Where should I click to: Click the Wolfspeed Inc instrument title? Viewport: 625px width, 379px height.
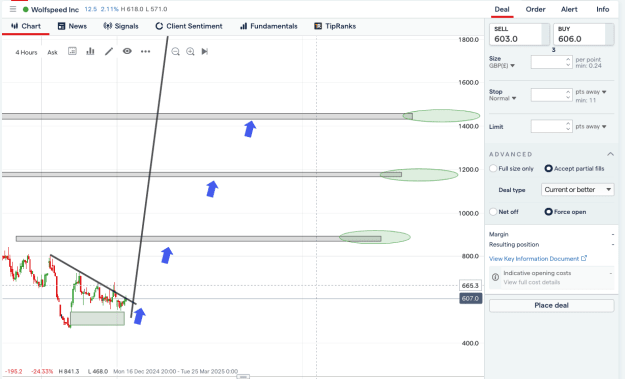[55, 10]
